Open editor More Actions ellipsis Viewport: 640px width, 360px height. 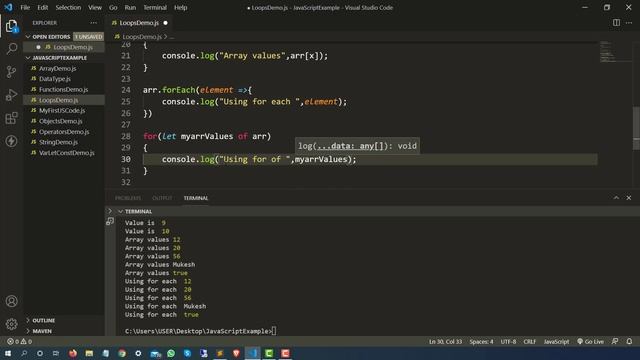pos(629,23)
